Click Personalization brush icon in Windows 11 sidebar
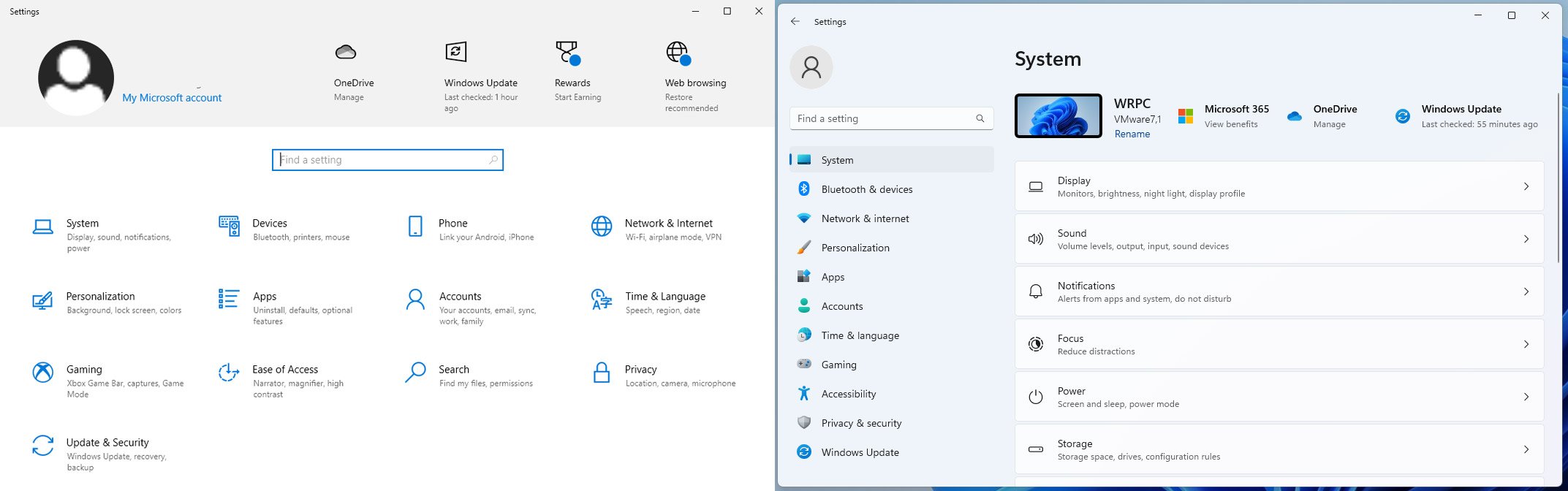 click(804, 248)
